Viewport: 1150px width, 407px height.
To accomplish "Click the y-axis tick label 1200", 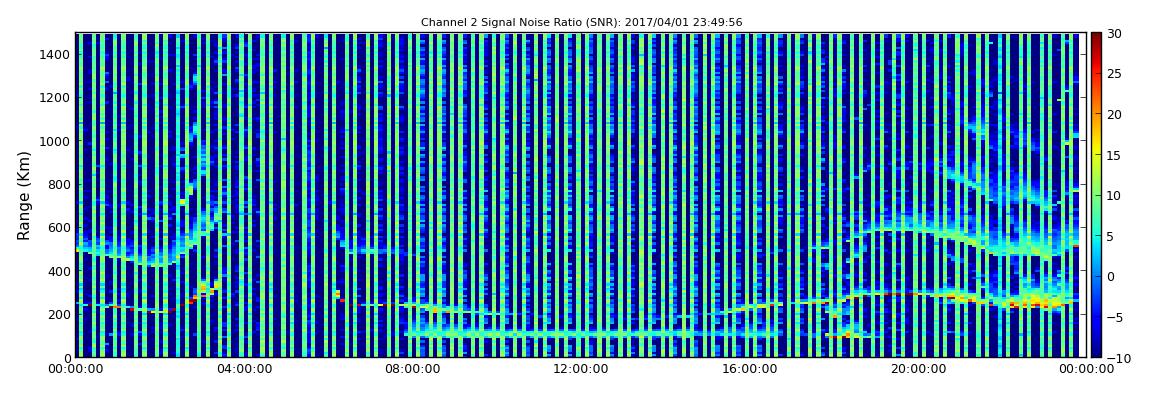I will (56, 98).
